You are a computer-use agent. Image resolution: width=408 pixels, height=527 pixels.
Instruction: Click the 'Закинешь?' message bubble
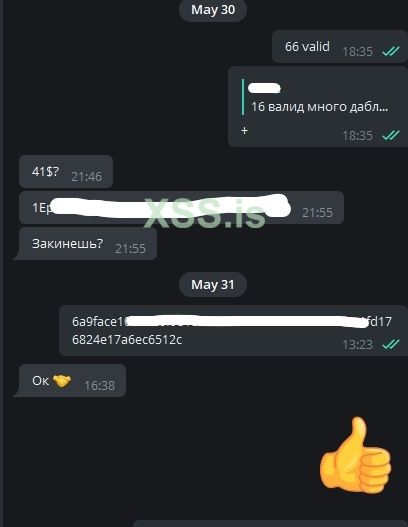tap(86, 244)
